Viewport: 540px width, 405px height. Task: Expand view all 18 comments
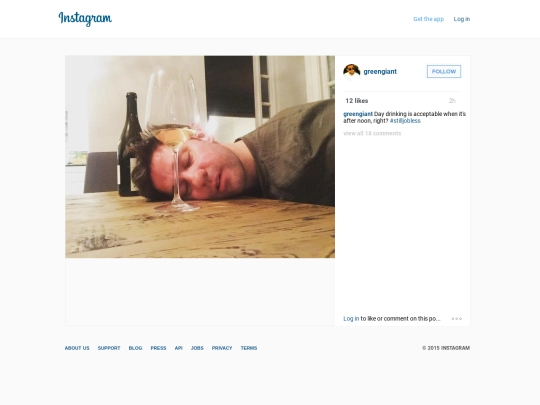[x=372, y=133]
